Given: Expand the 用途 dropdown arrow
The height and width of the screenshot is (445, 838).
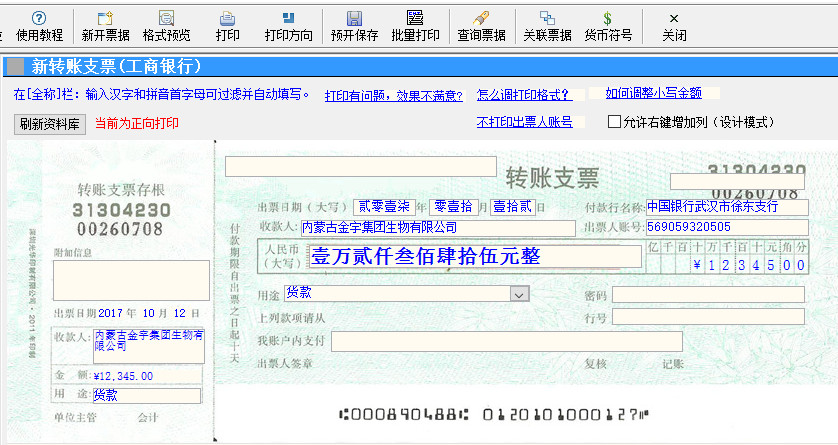Looking at the screenshot, I should pyautogui.click(x=519, y=294).
